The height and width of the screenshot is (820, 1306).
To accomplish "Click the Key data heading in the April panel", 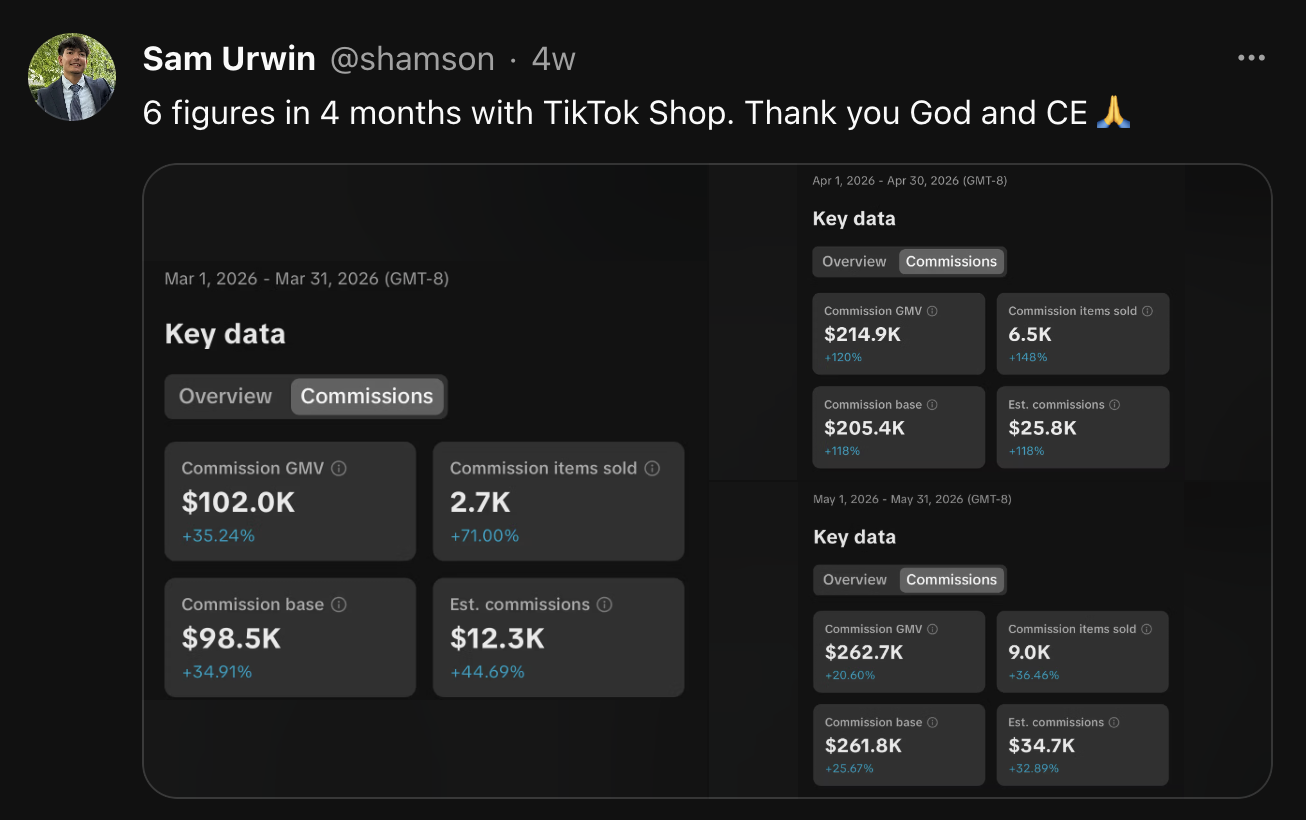I will (854, 219).
